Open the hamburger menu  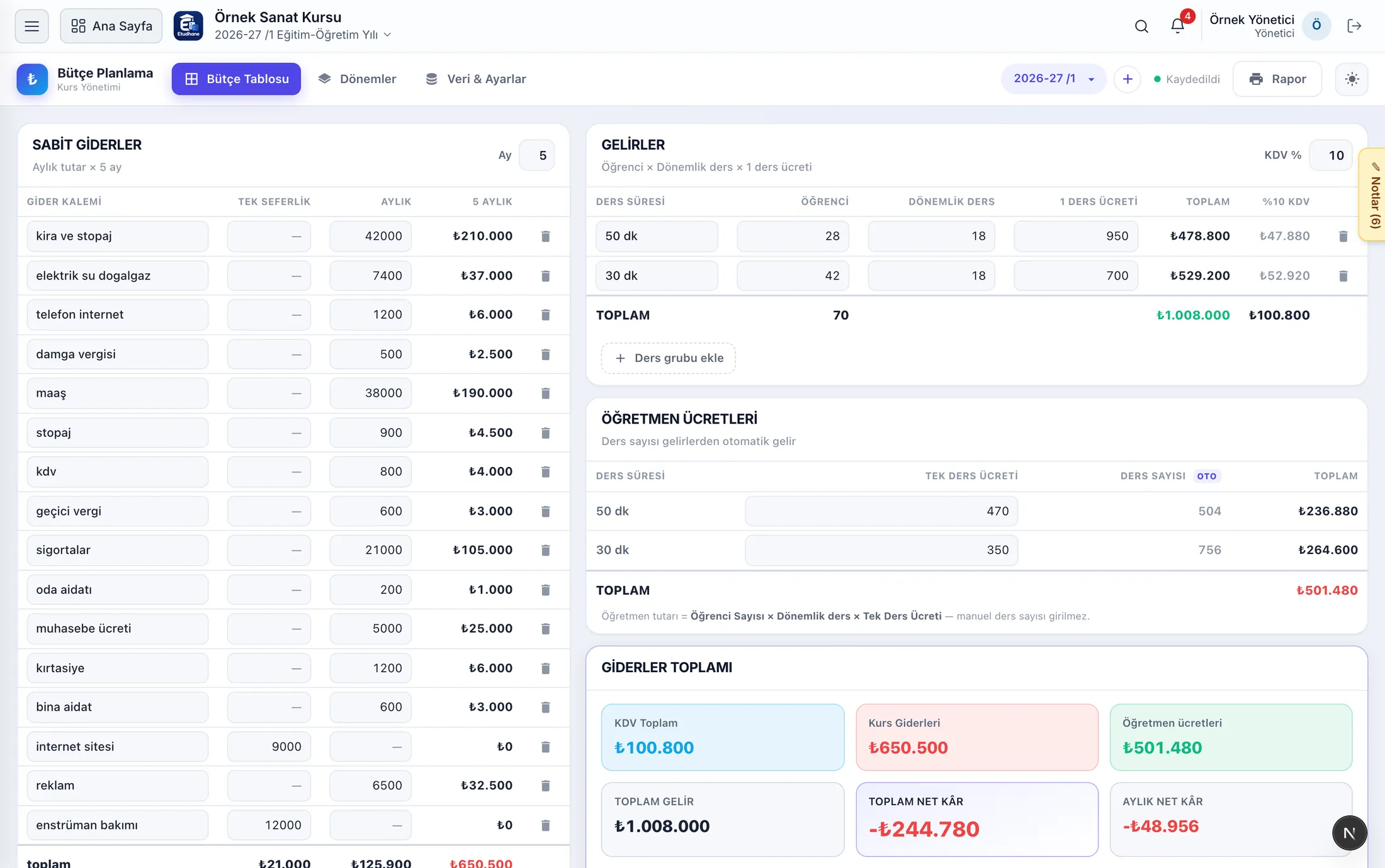(x=31, y=26)
